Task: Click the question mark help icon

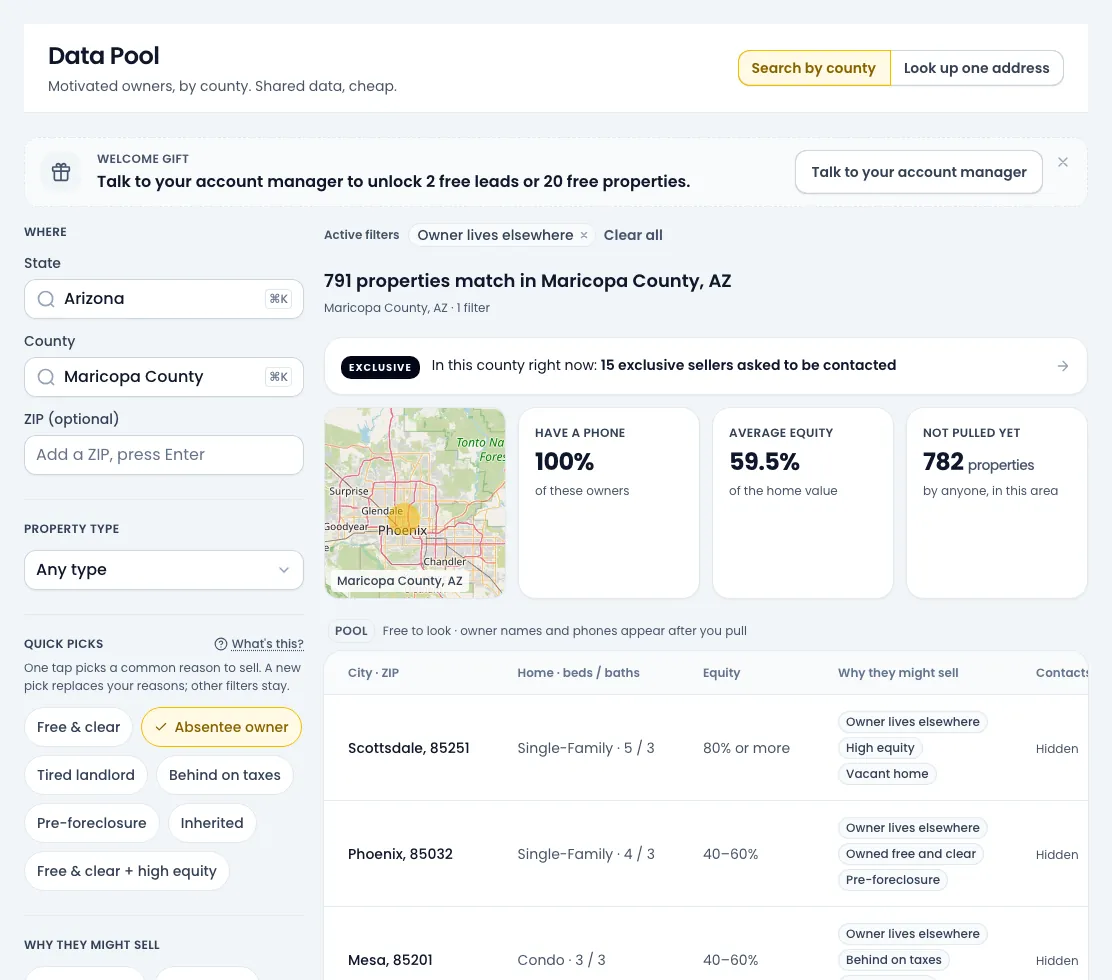Action: pyautogui.click(x=221, y=644)
